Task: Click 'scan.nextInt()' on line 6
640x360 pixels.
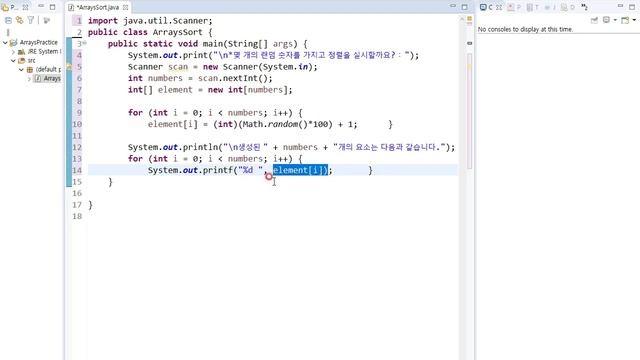Action: [x=232, y=78]
